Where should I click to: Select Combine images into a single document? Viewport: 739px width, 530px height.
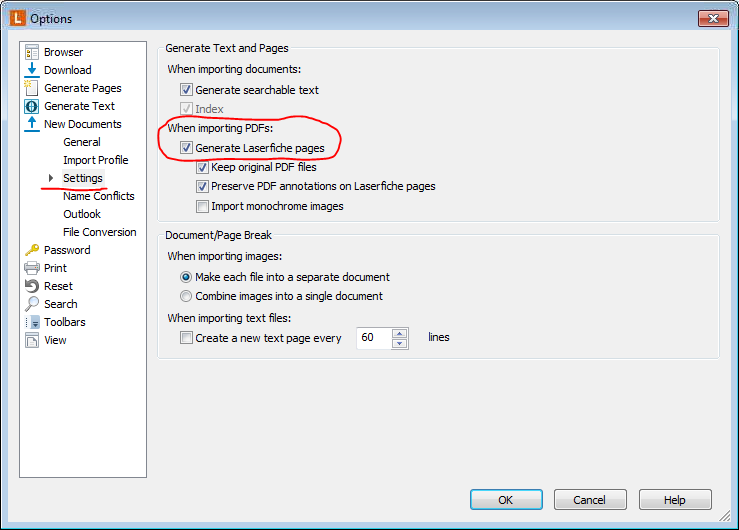[x=186, y=296]
